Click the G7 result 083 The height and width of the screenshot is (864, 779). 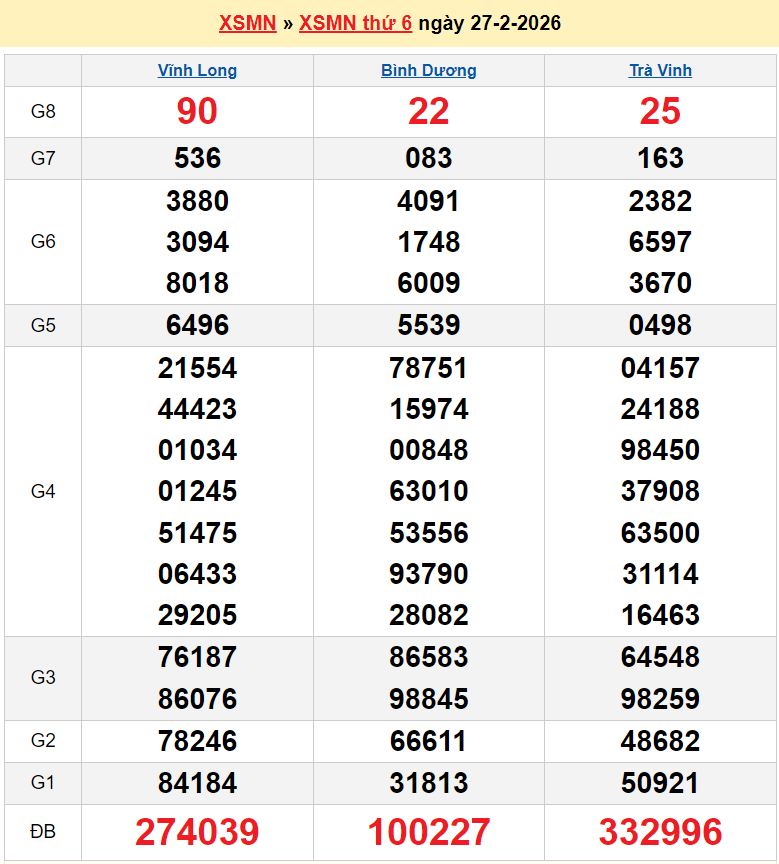428,158
